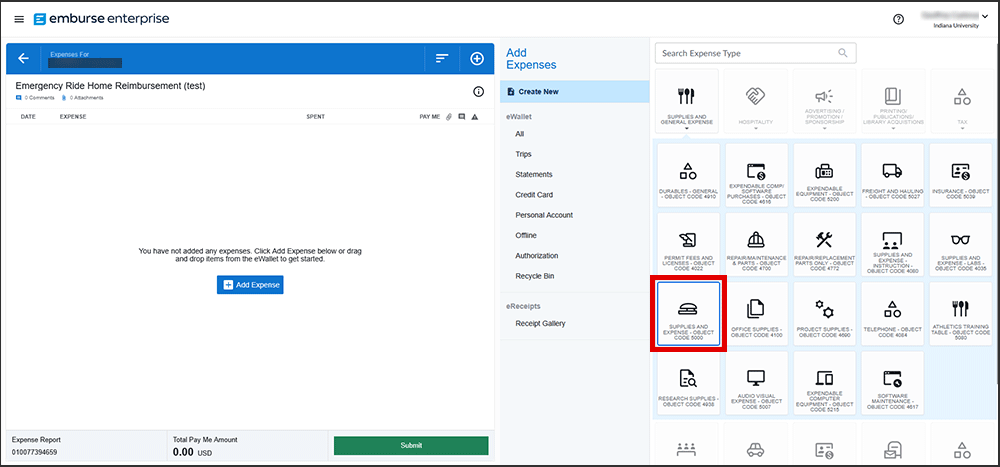
Task: Click the sort icon in the blue header
Action: 441,59
